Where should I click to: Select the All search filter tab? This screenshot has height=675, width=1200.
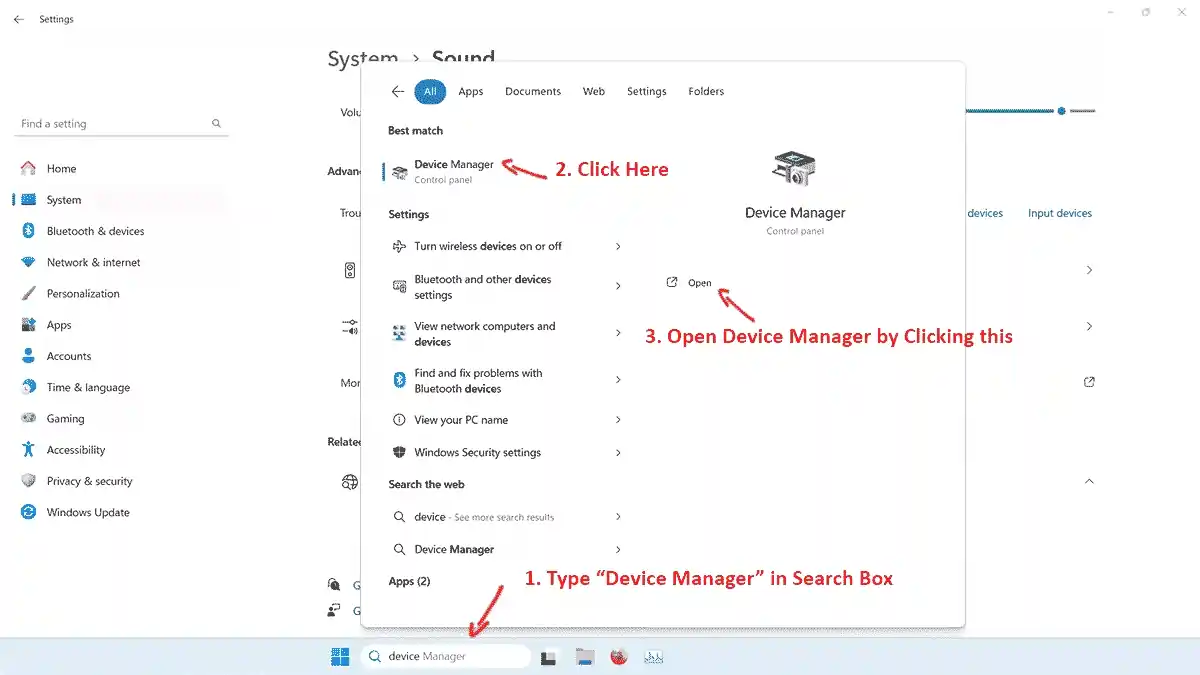[x=430, y=91]
